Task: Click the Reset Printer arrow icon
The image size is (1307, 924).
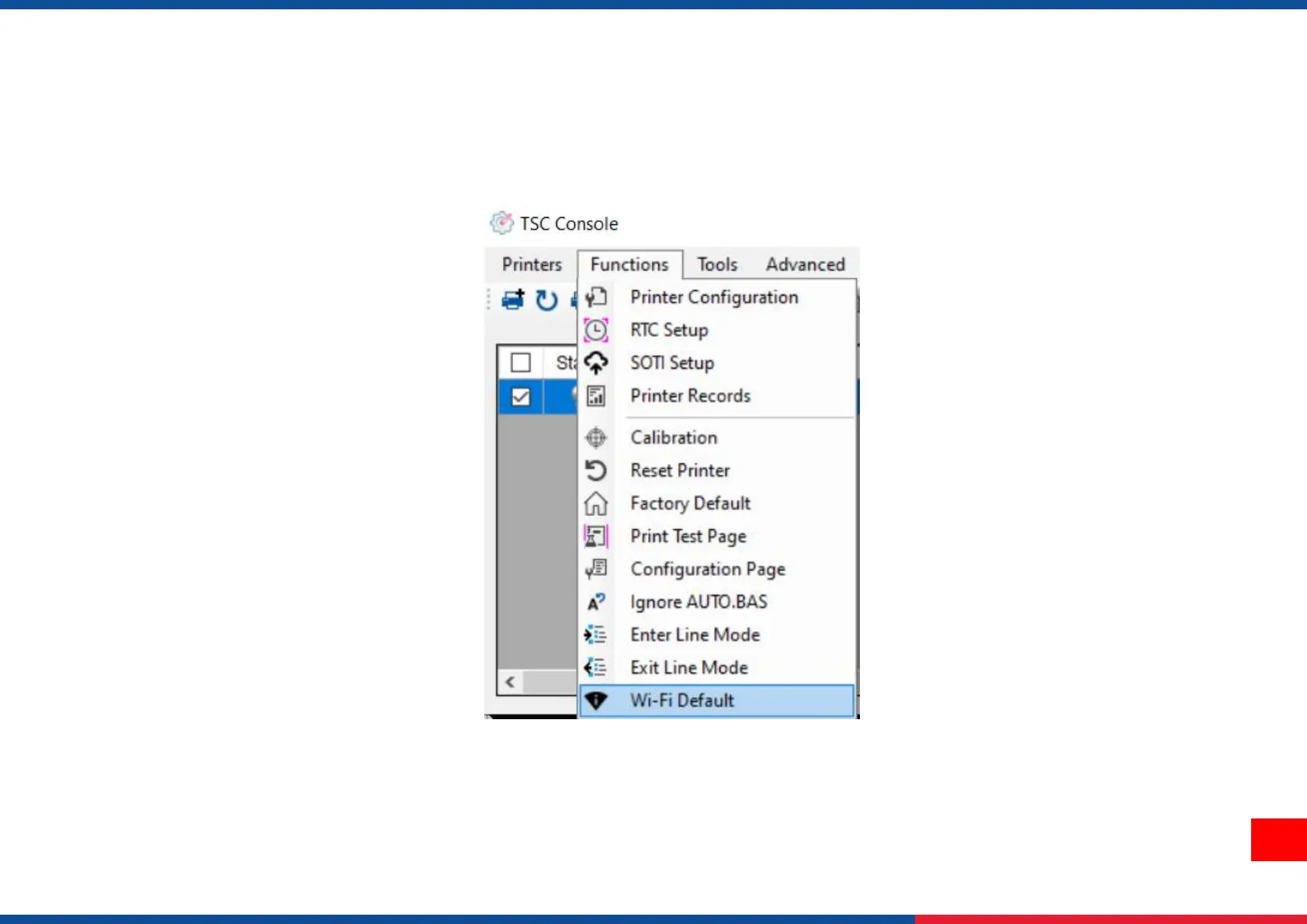Action: pos(596,470)
